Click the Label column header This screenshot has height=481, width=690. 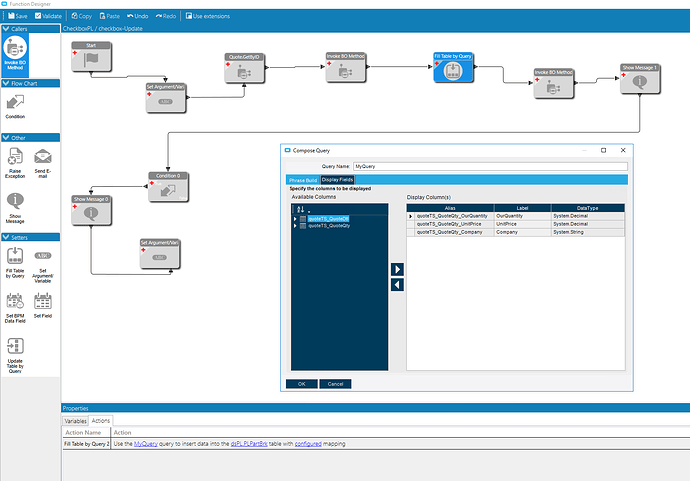tap(522, 208)
